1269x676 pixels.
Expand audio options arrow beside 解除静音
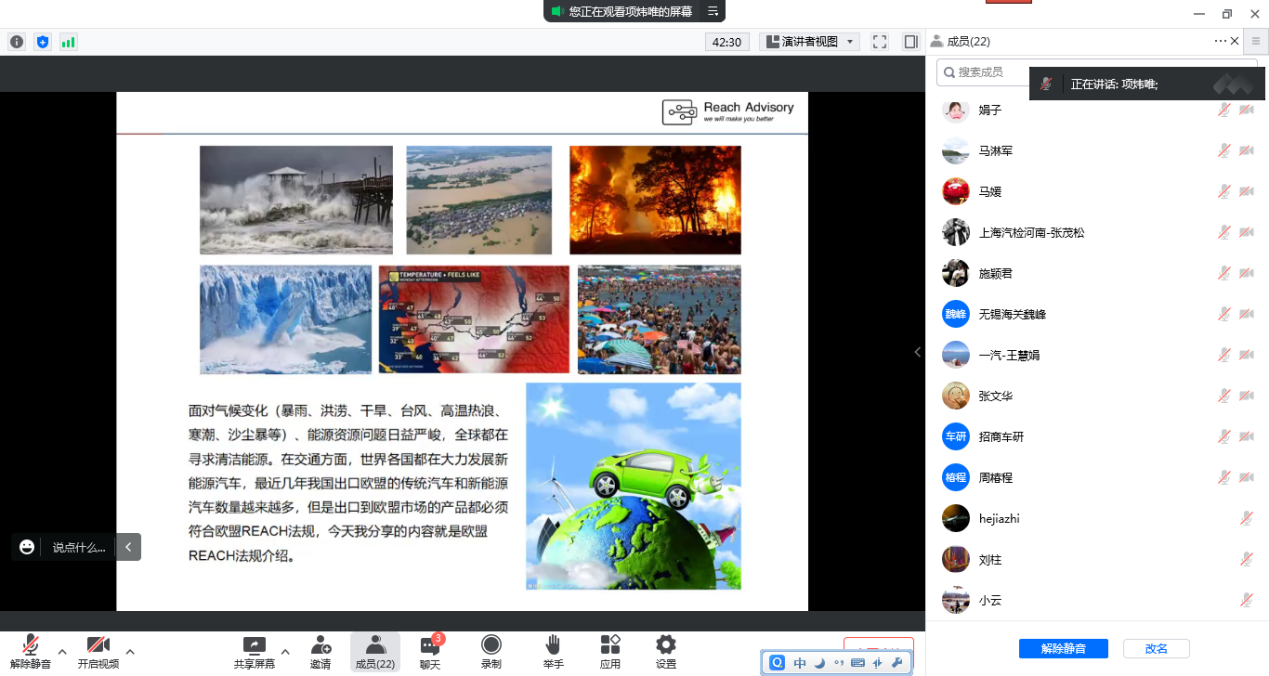[62, 652]
